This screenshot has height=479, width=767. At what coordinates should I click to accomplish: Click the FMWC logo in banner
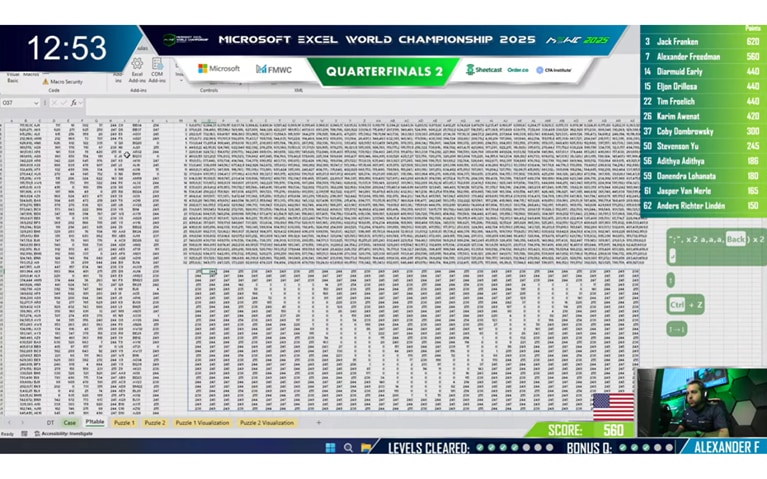274,69
